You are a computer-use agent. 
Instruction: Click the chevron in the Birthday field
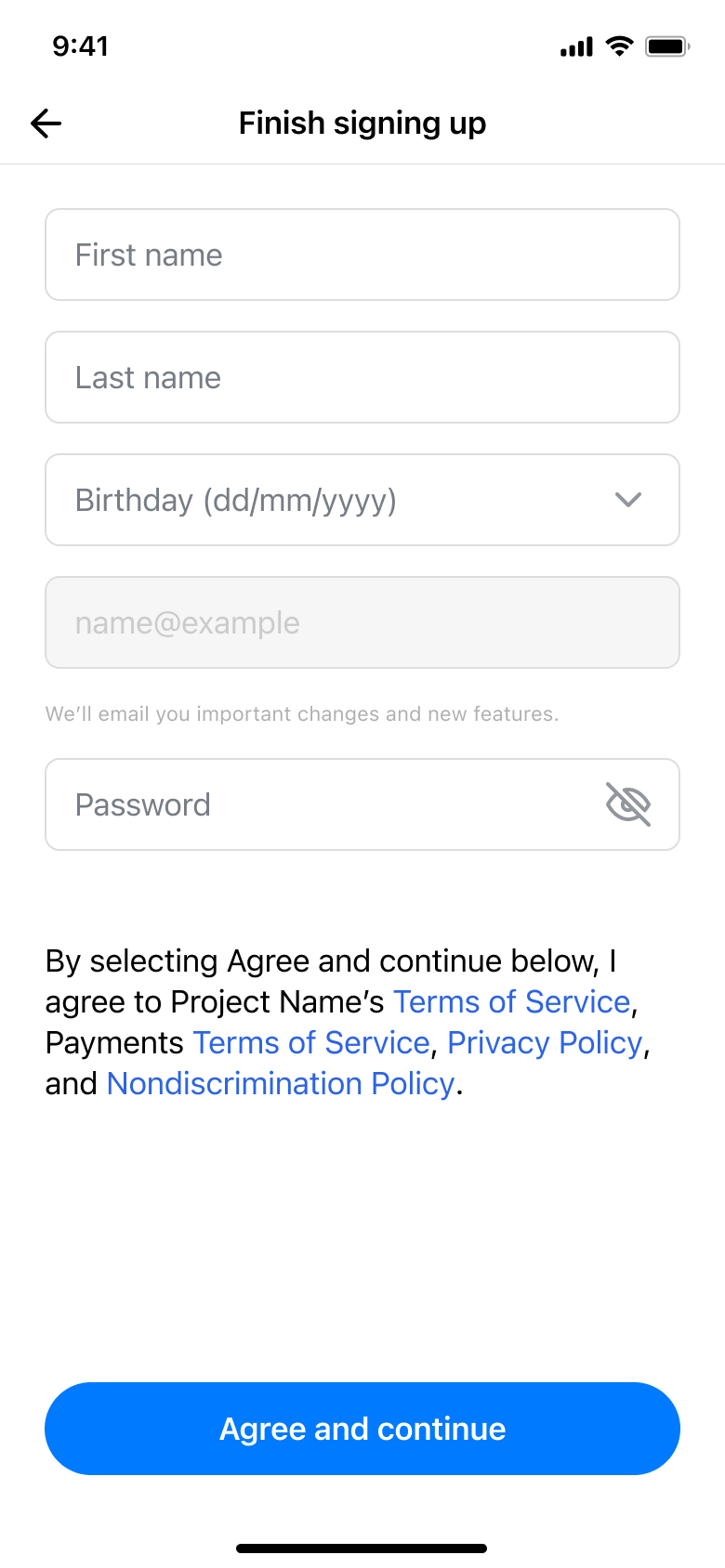pyautogui.click(x=627, y=500)
